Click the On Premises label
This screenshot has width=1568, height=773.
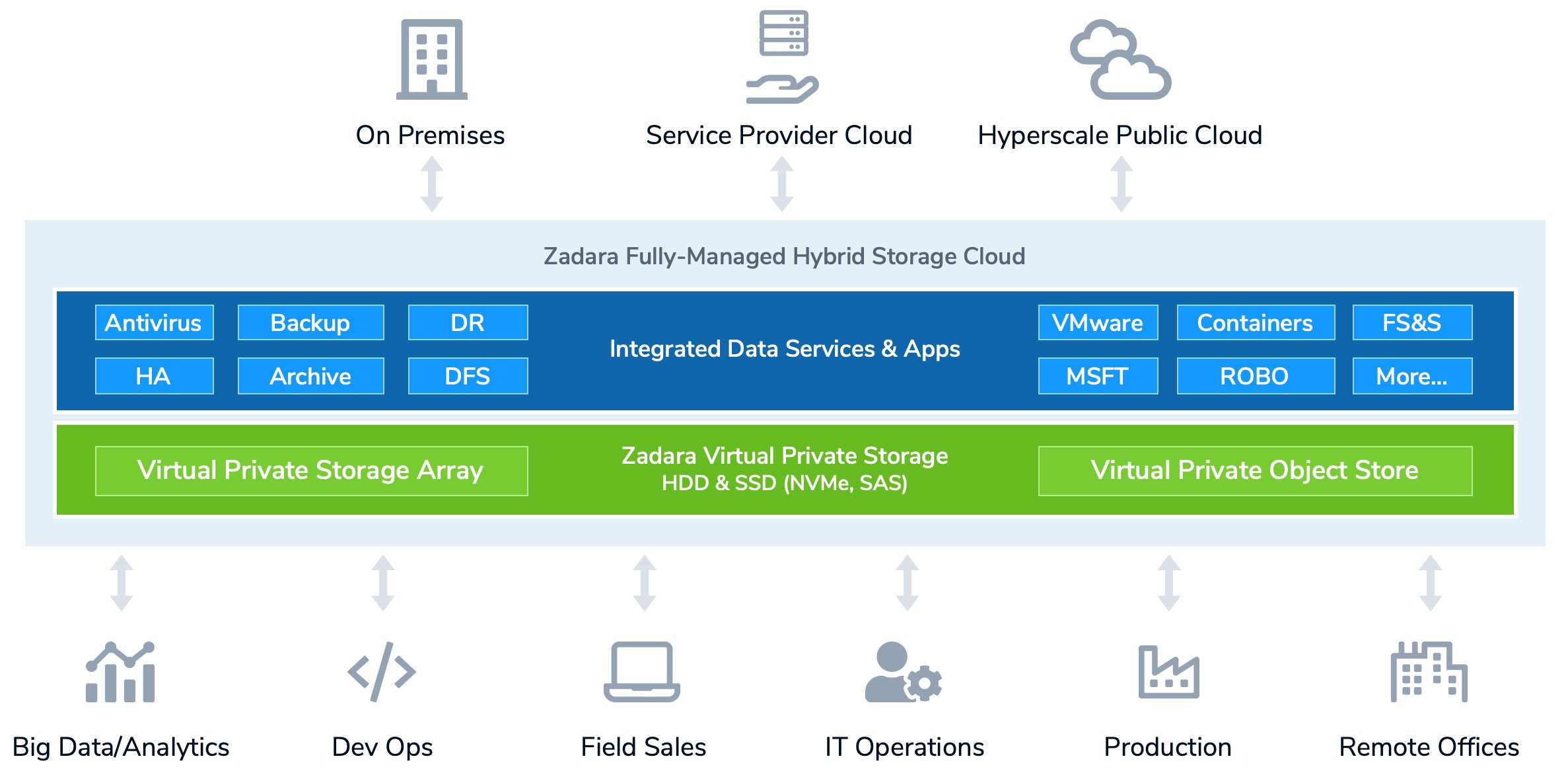click(431, 135)
